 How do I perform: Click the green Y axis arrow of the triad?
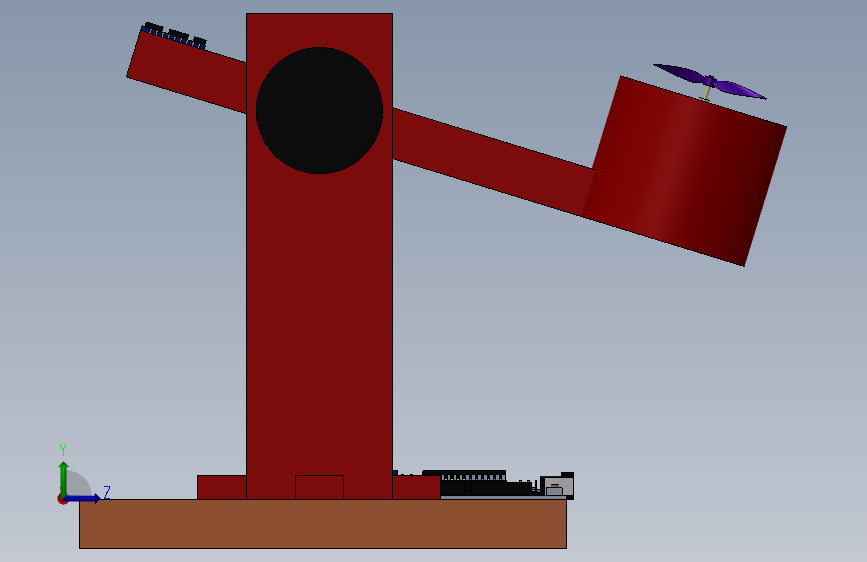pyautogui.click(x=64, y=479)
